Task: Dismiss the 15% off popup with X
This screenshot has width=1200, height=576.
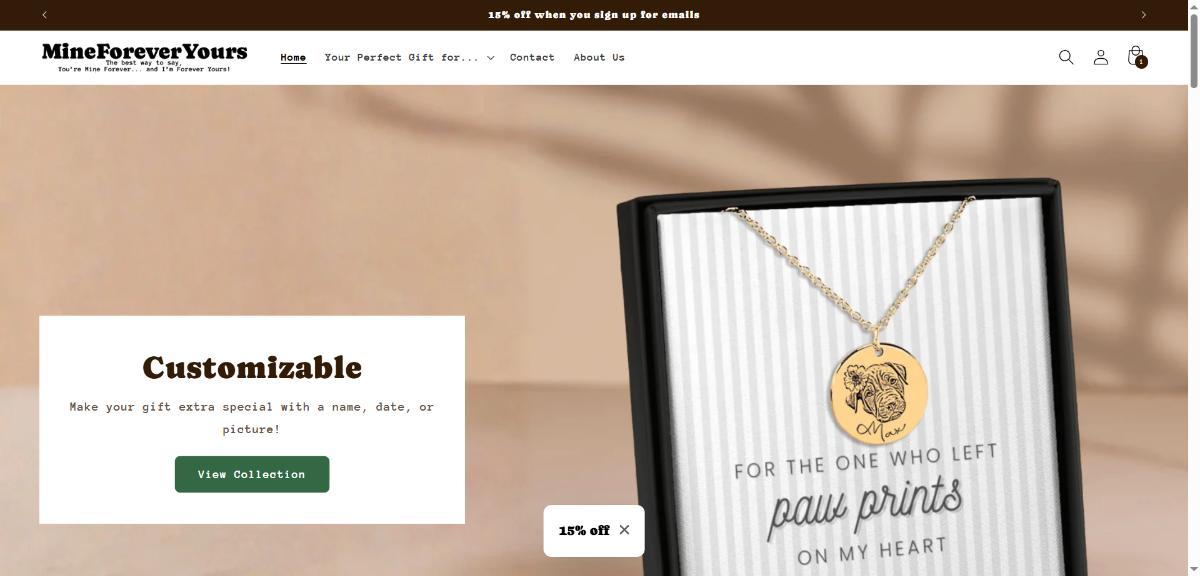Action: point(624,530)
